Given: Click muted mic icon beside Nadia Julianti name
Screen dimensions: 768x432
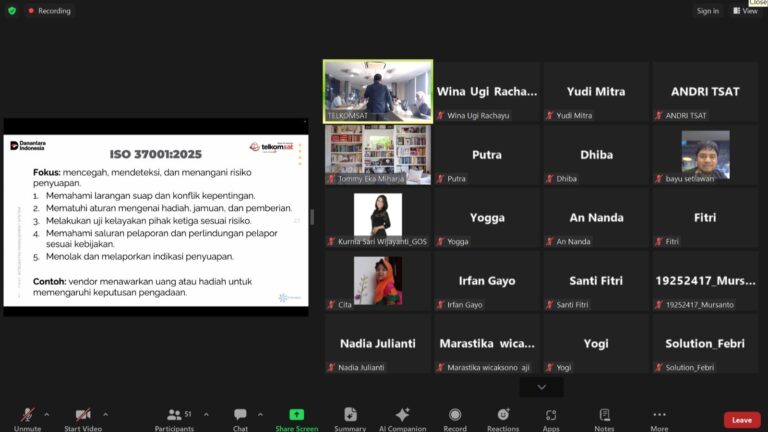Looking at the screenshot, I should 331,367.
